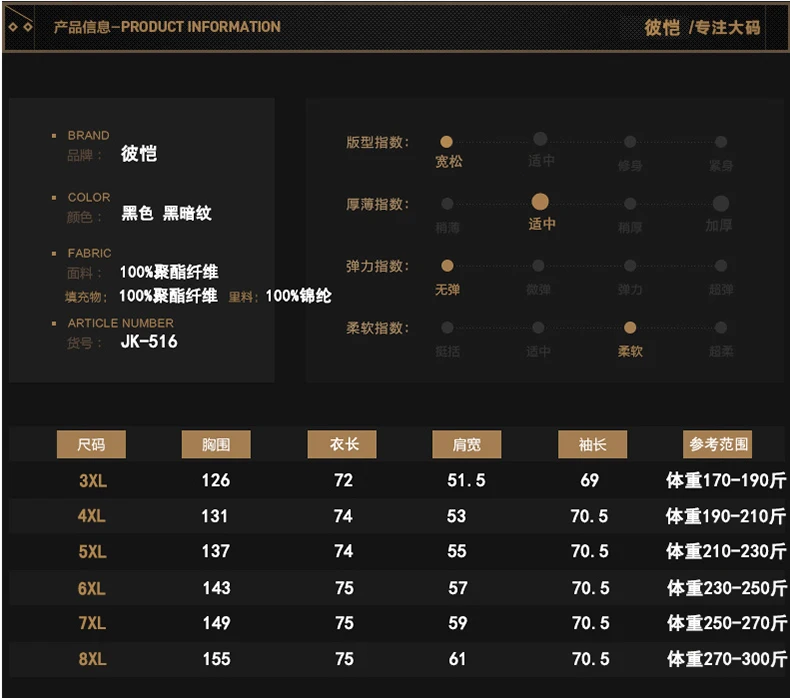
Task: Click the highlighted 适中 dot in 厚薄指数 row
Action: point(540,202)
